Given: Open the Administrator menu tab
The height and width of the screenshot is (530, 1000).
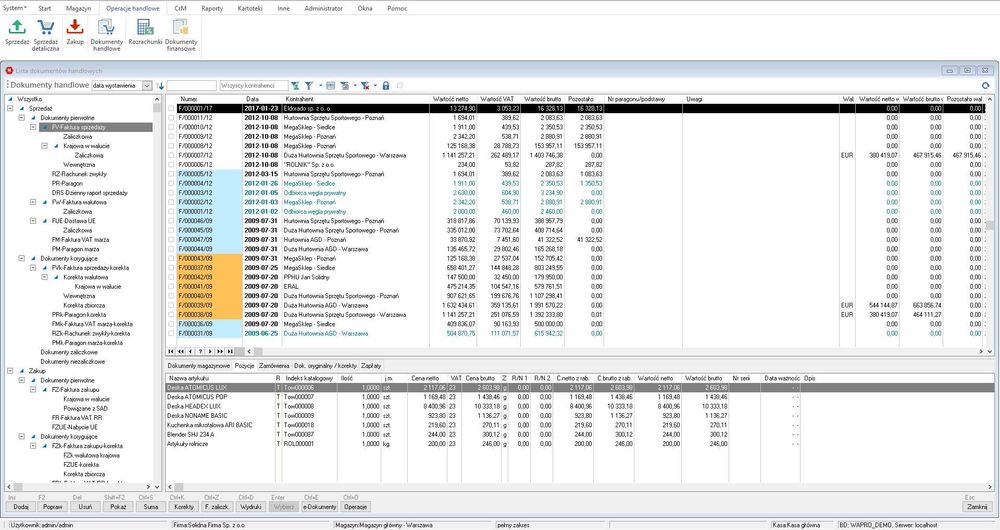Looking at the screenshot, I should pyautogui.click(x=323, y=8).
